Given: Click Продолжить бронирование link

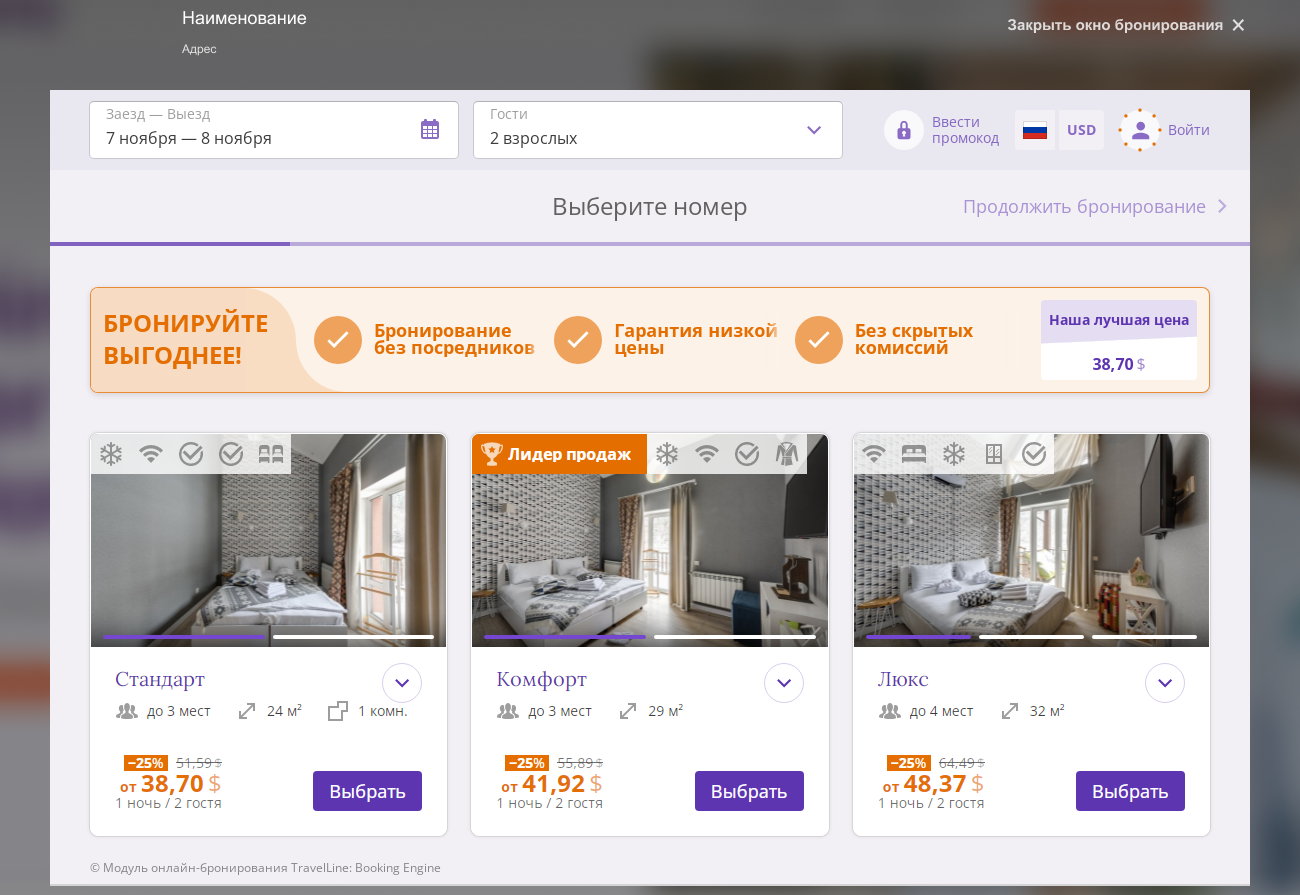Looking at the screenshot, I should (1094, 207).
